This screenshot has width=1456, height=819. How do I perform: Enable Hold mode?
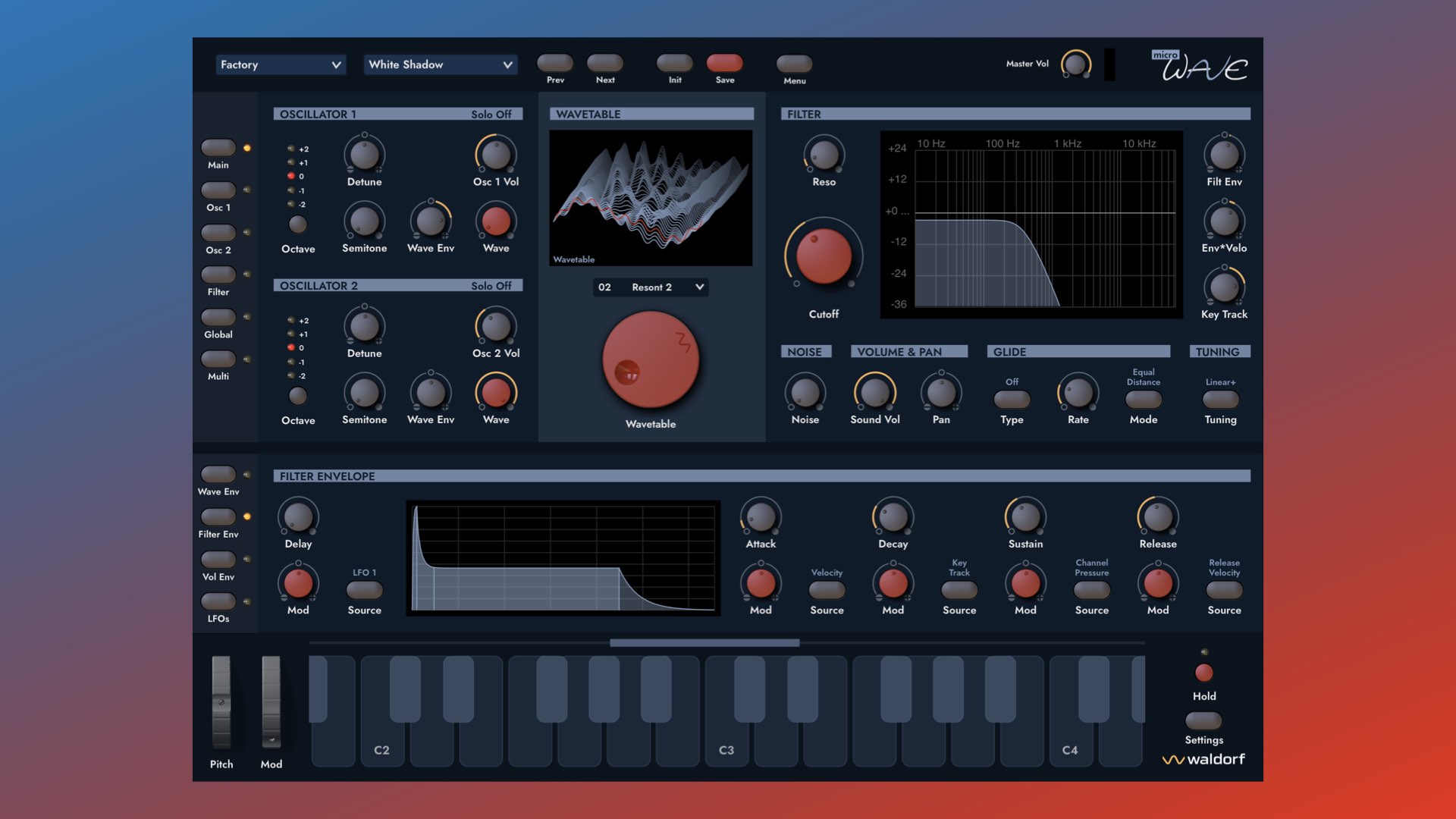[x=1203, y=672]
